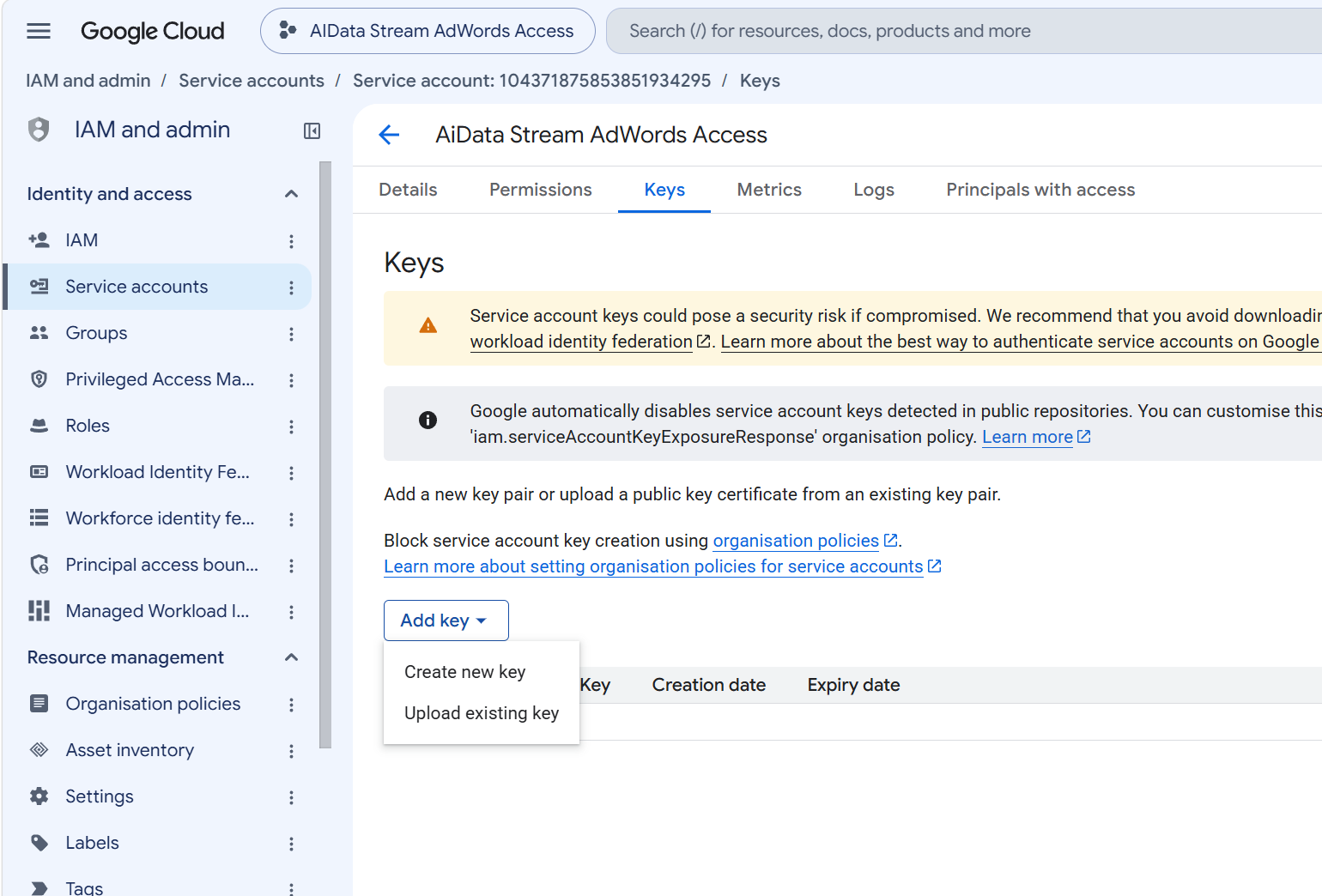Screen dimensions: 1322x896
Task: Select the Keys tab
Action: click(664, 190)
